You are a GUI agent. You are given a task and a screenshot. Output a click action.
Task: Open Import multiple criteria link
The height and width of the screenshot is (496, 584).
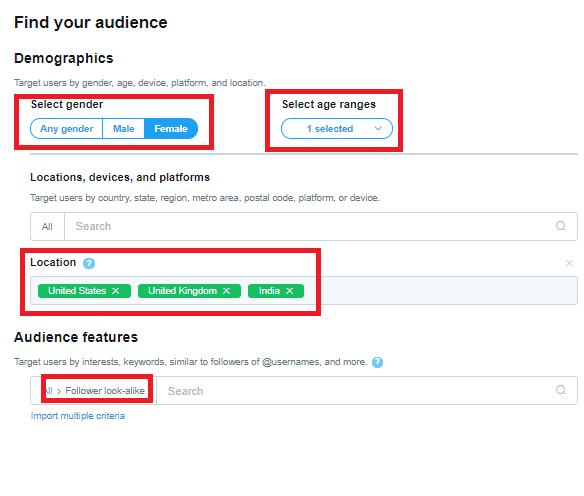[78, 416]
